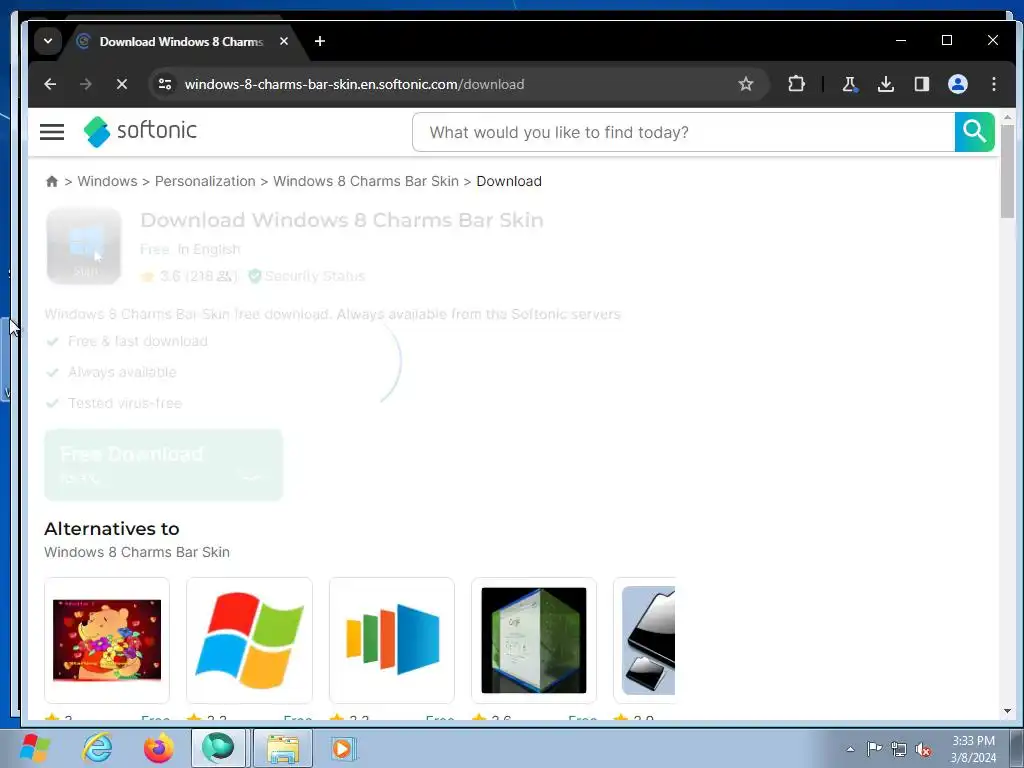View site information icon in address bar
The height and width of the screenshot is (768, 1024).
coord(165,84)
